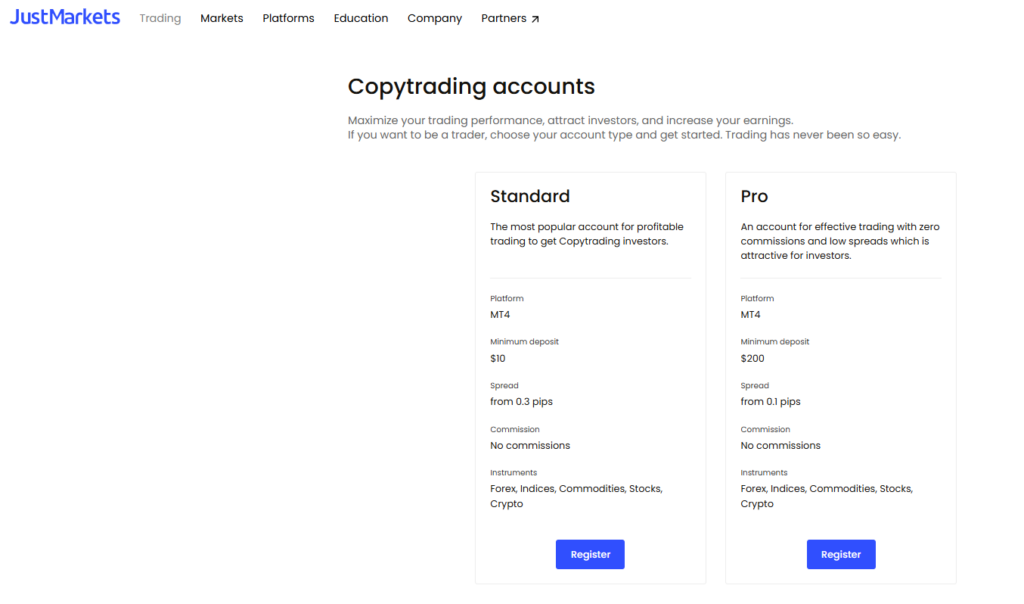Open the Markets menu
This screenshot has width=1024, height=604.
point(221,18)
